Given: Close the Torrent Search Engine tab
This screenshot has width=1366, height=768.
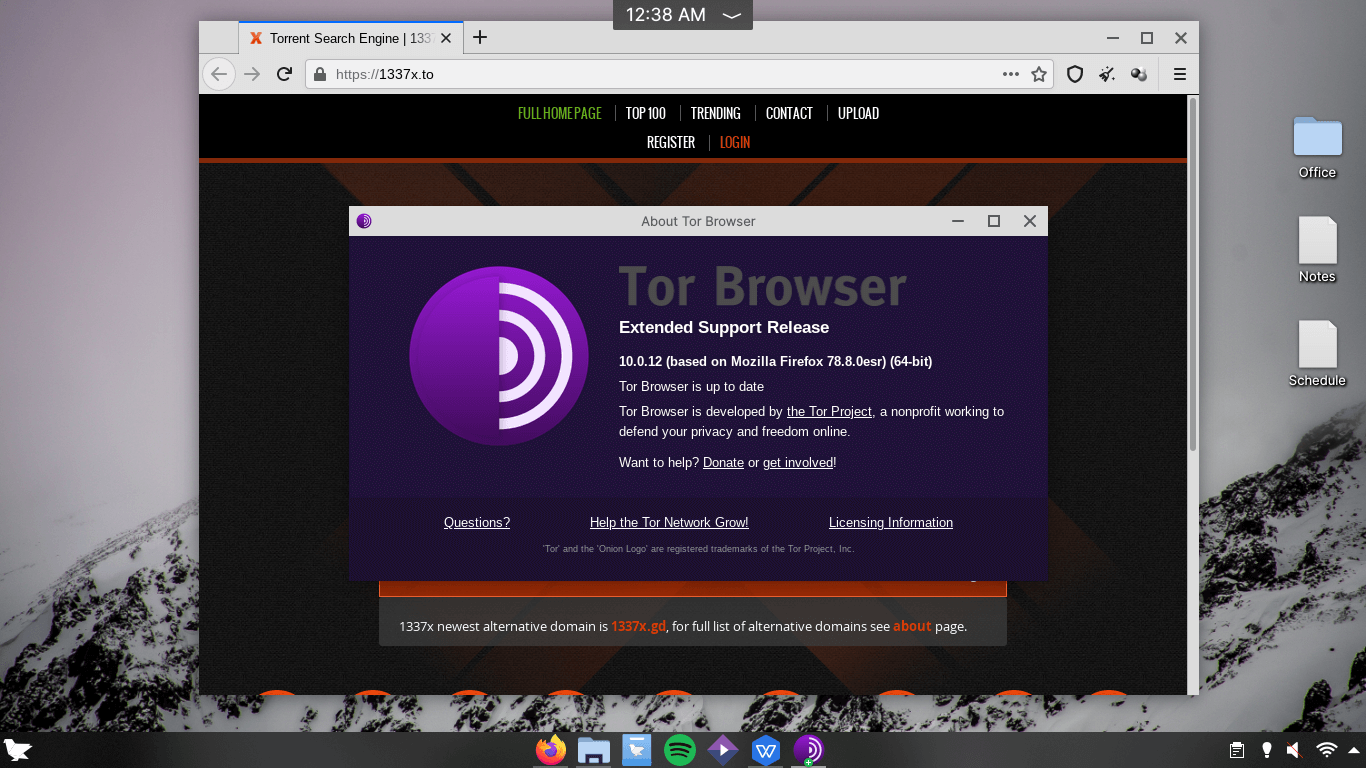Looking at the screenshot, I should point(446,38).
